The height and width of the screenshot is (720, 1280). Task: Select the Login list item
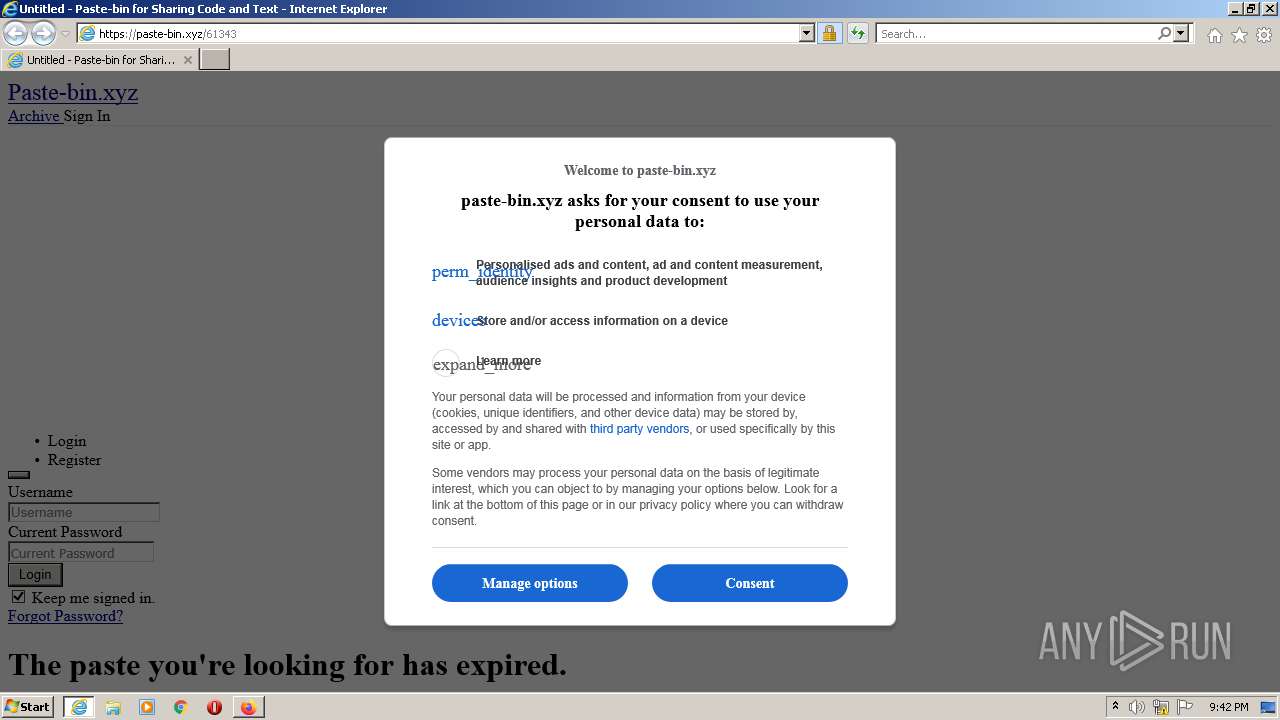point(67,441)
